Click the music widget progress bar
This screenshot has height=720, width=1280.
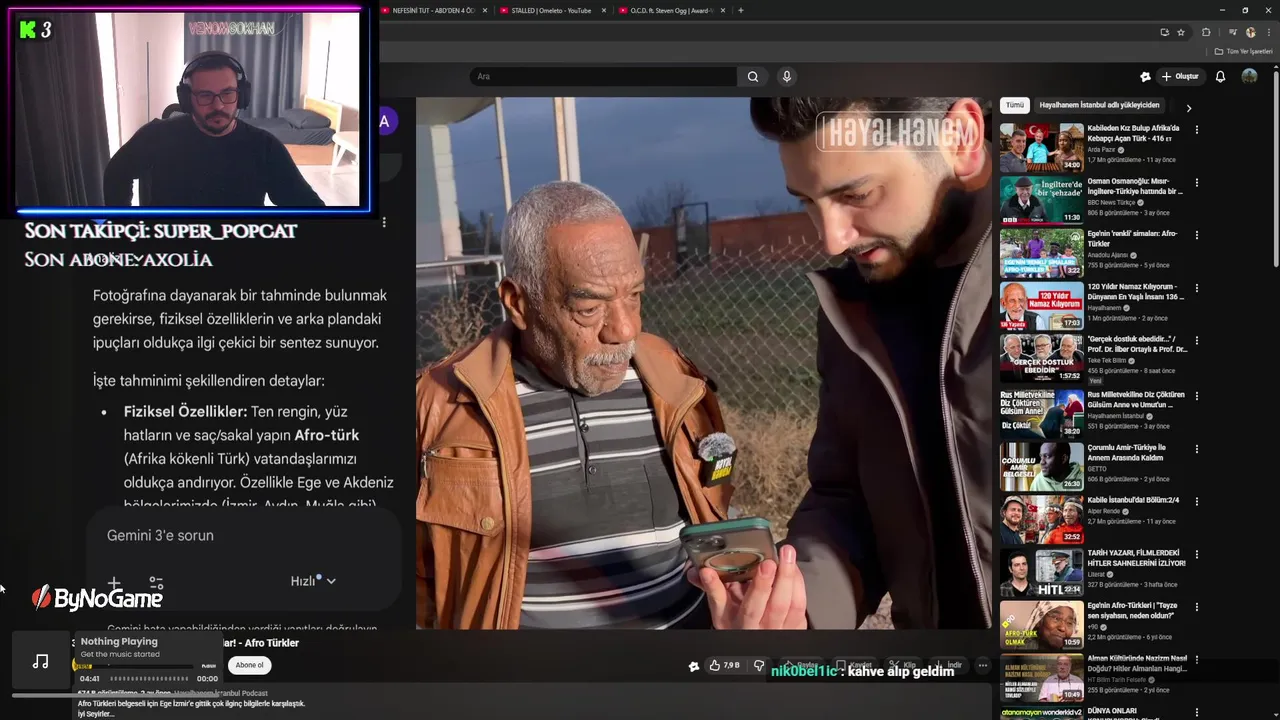click(133, 665)
